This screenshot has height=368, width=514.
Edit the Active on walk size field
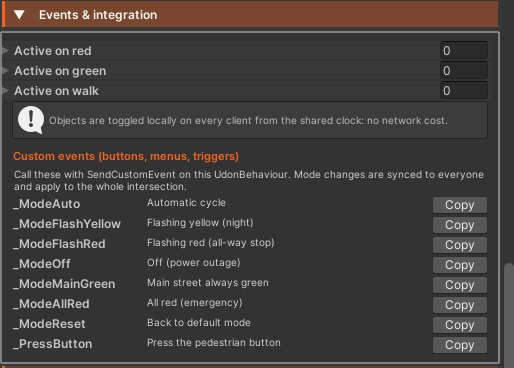[x=464, y=91]
